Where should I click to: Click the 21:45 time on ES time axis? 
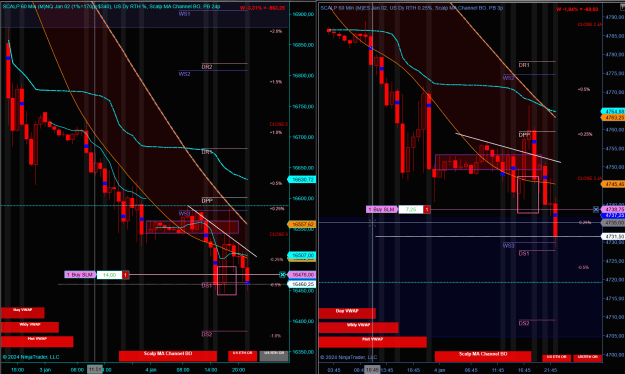coord(550,370)
